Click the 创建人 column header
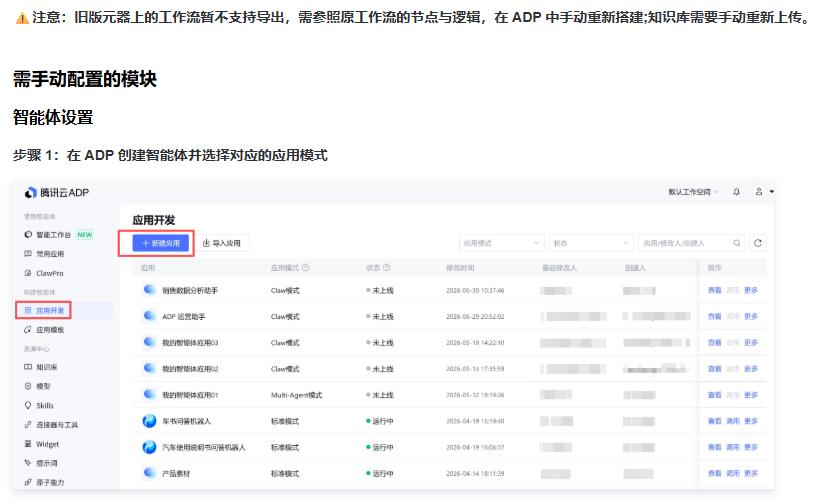Screen dimensions: 828x503 [x=635, y=268]
